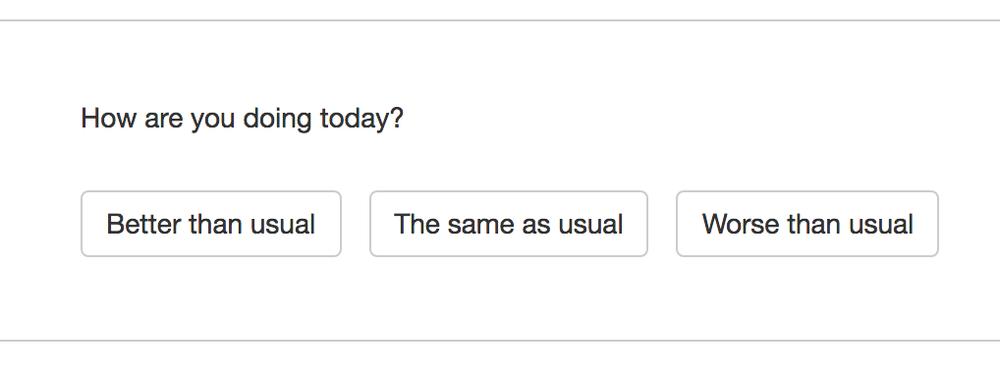Viewport: 1000px width, 365px height.
Task: Answer that you feel better than usual
Action: (211, 224)
